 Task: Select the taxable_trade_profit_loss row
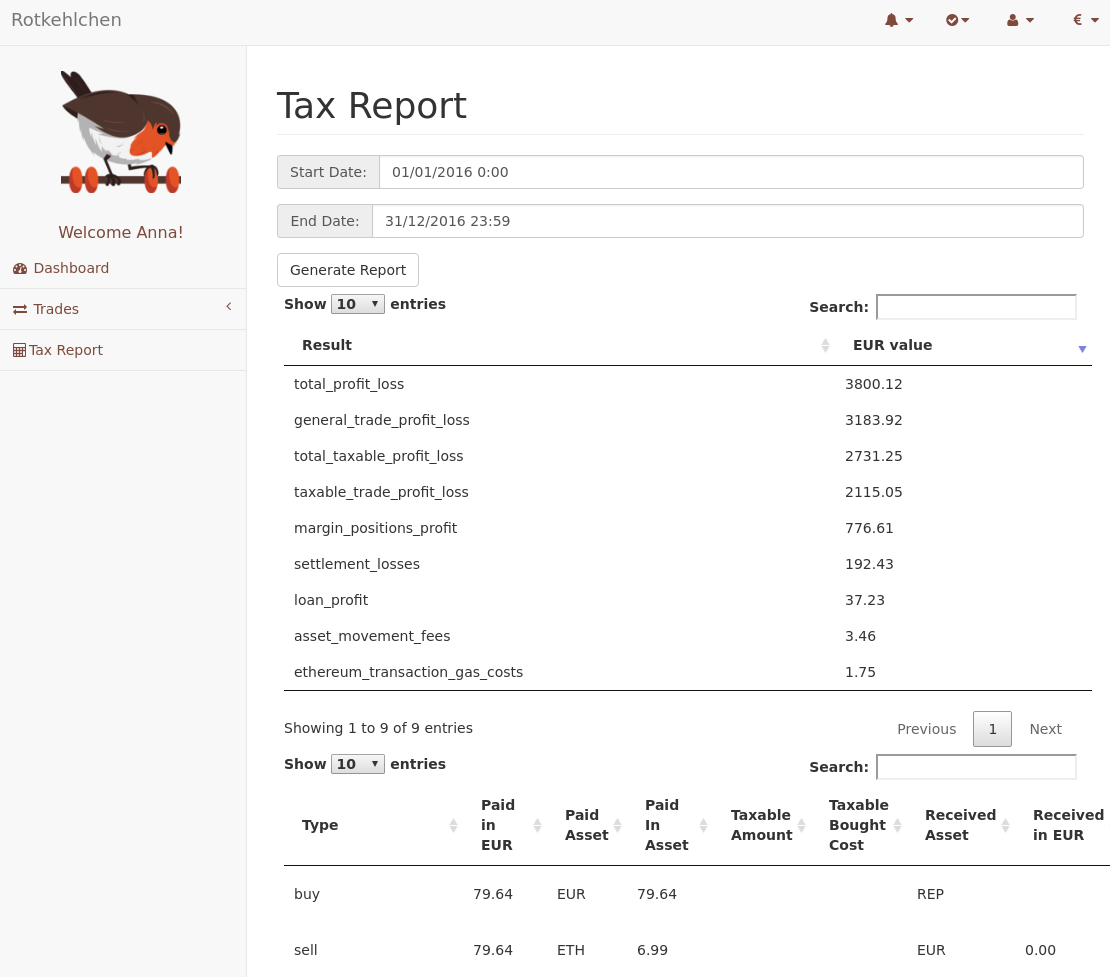[x=687, y=492]
